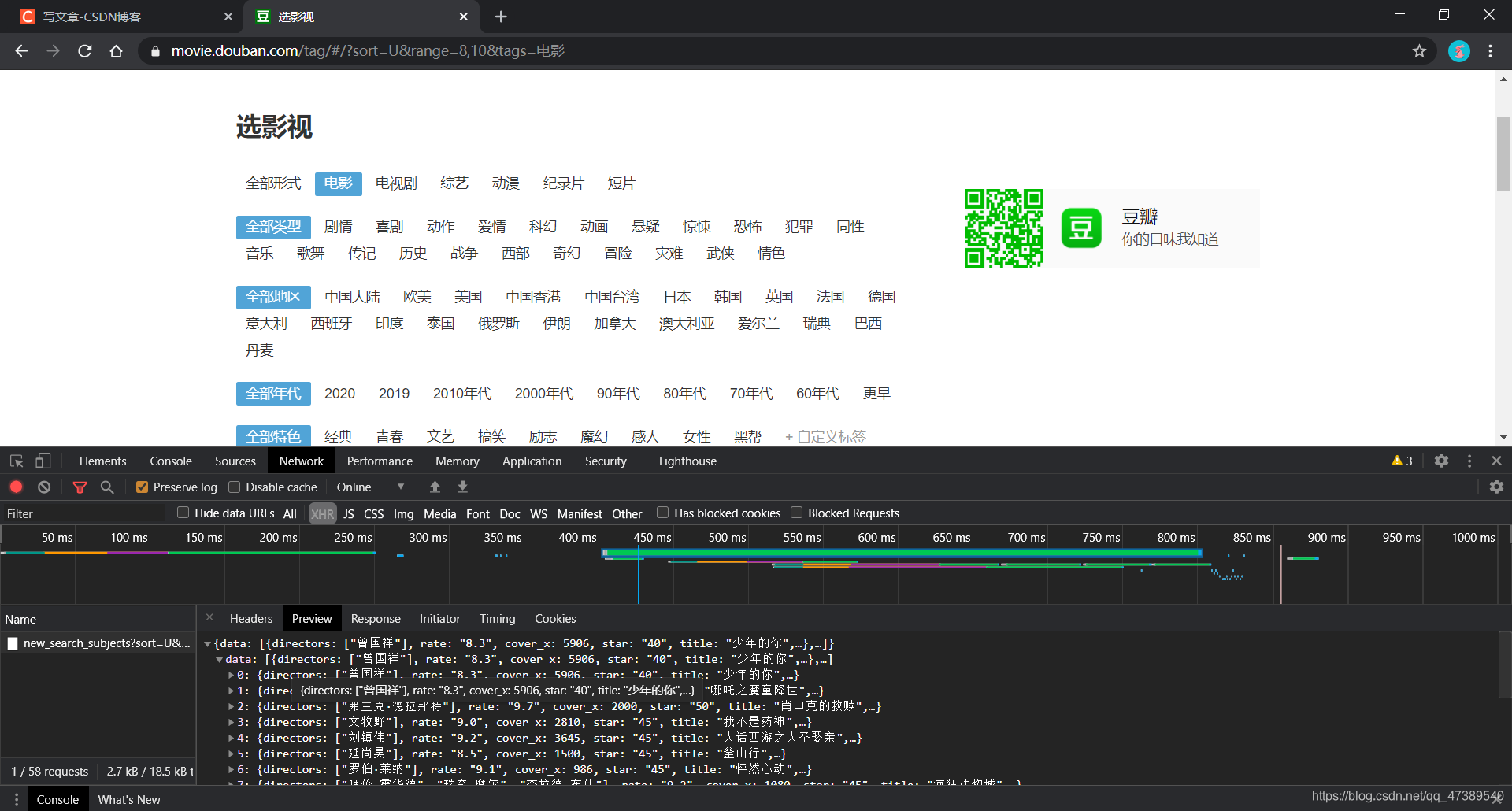Close the 写文章-CSDN博客 tab

(x=228, y=17)
